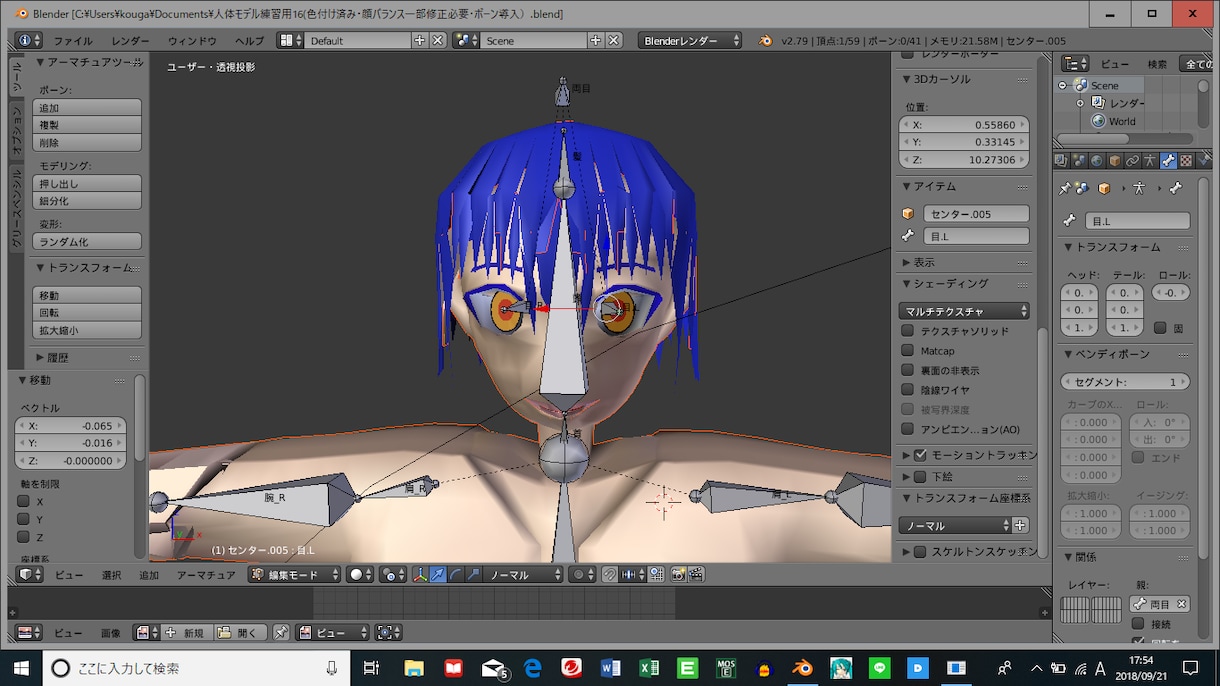Enable テクスチャソリッド checkbox
This screenshot has width=1220, height=686.
907,331
